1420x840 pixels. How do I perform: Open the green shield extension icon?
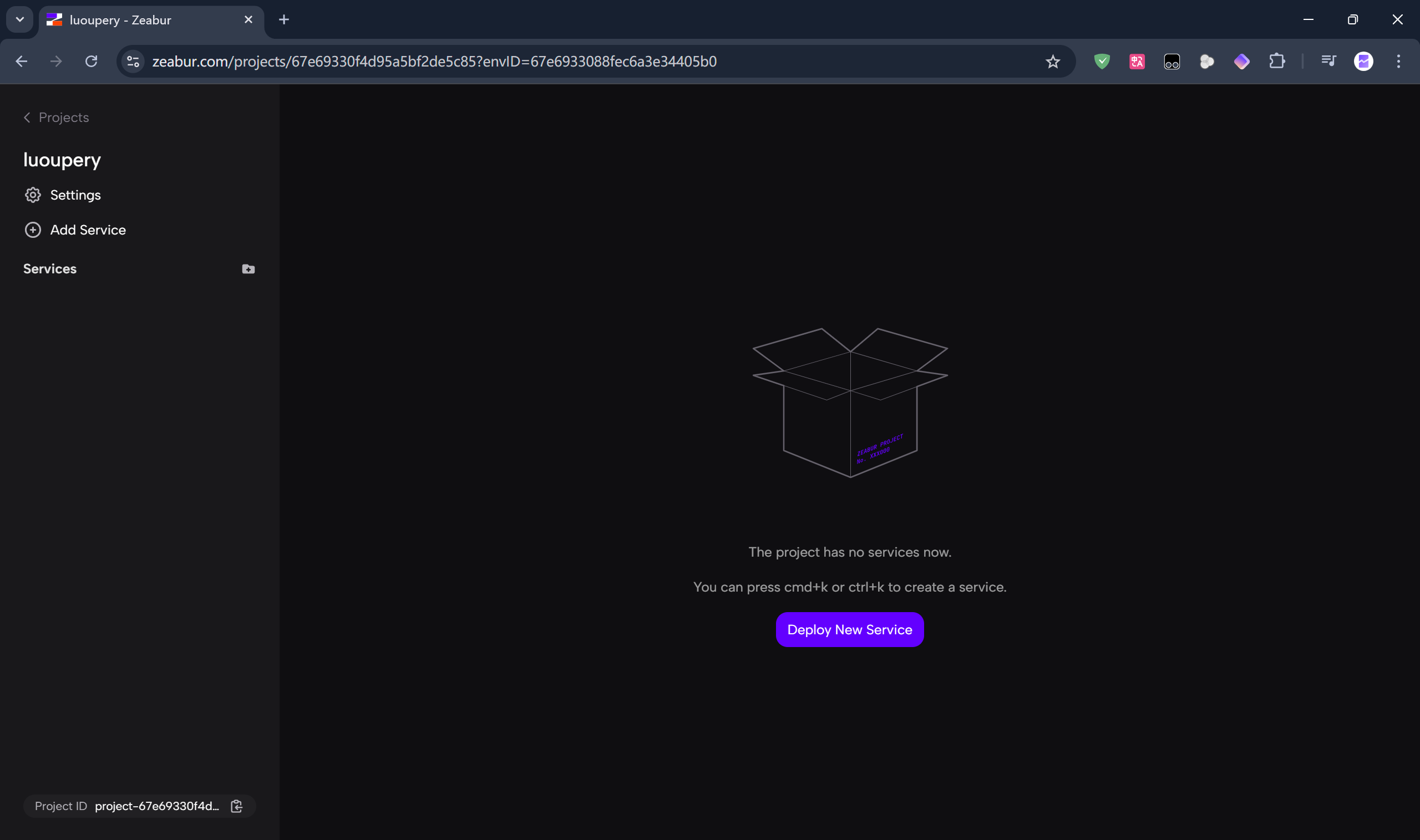[x=1102, y=61]
